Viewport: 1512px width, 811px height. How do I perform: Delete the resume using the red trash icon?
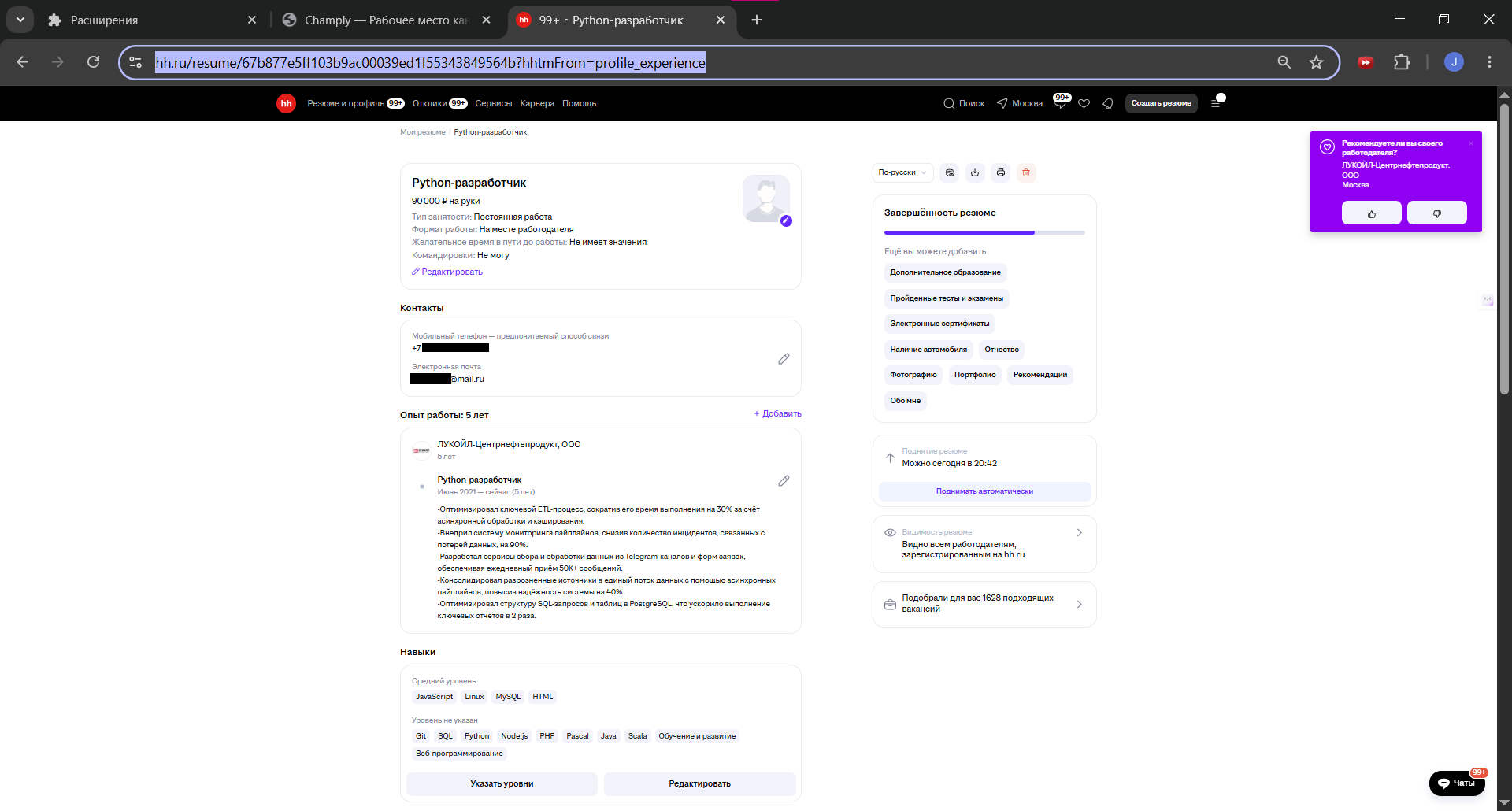click(x=1026, y=172)
